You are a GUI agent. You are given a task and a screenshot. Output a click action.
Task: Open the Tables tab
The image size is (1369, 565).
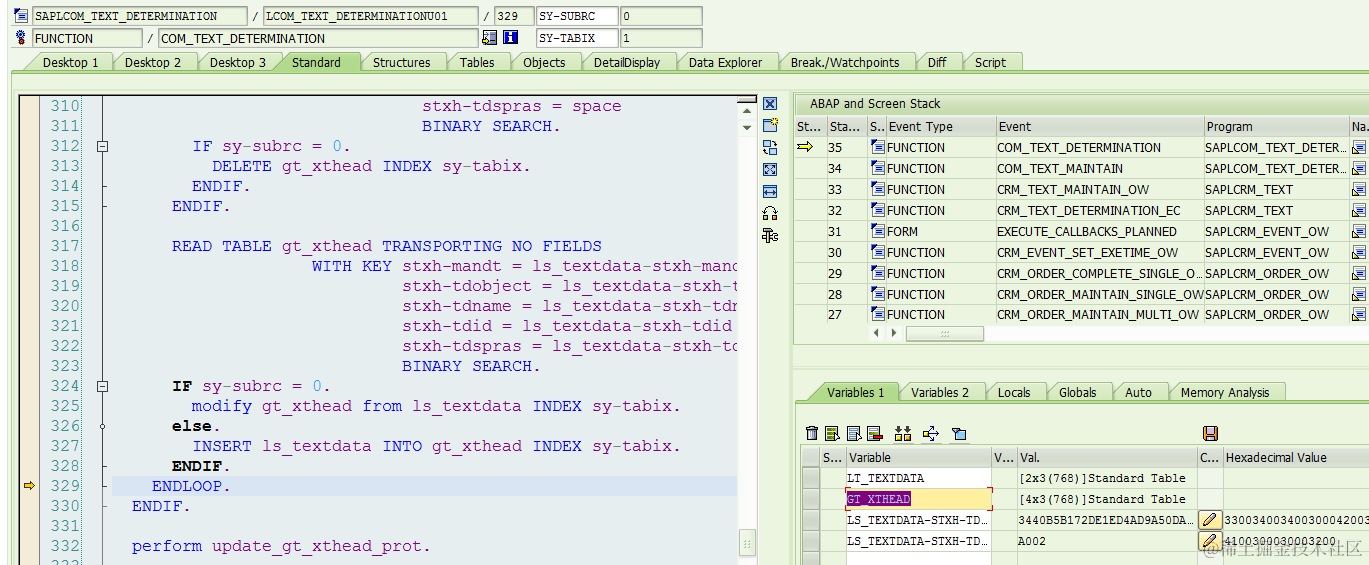(x=477, y=62)
